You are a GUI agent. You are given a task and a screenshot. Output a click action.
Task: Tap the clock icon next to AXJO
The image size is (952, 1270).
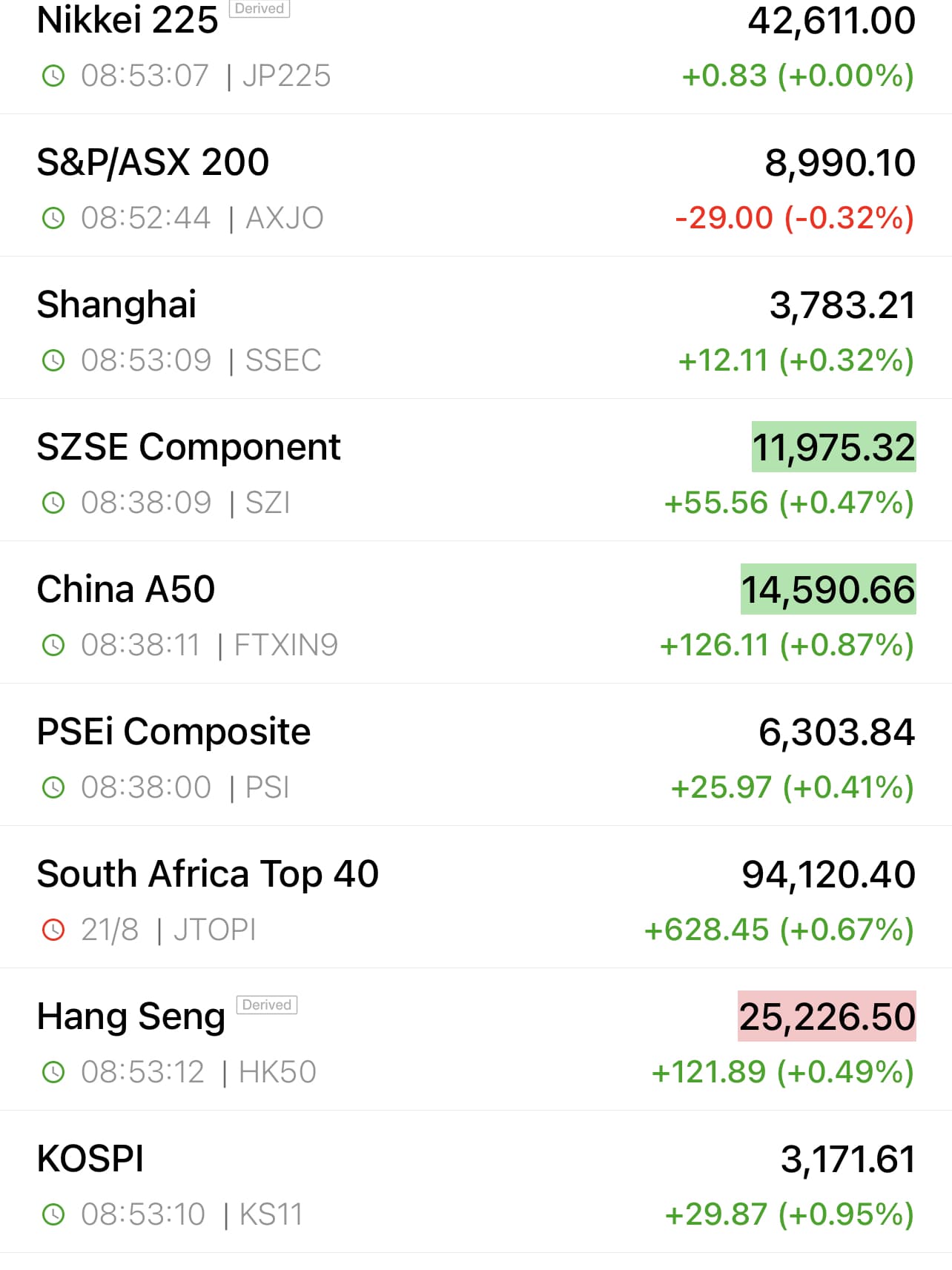click(x=53, y=218)
